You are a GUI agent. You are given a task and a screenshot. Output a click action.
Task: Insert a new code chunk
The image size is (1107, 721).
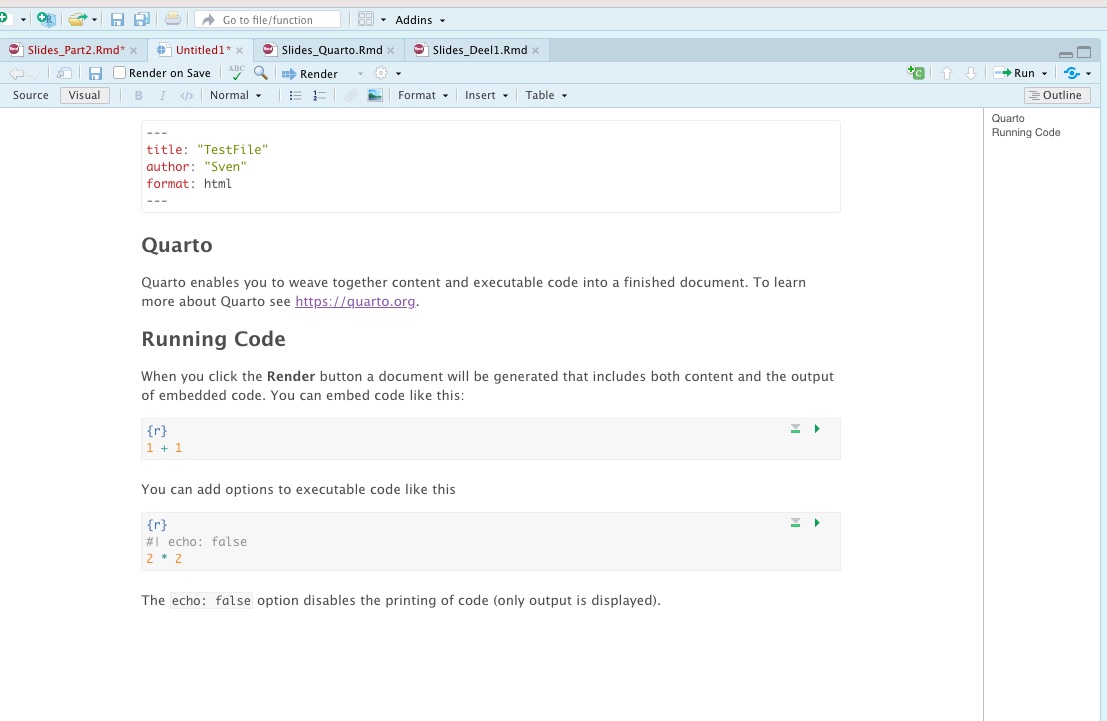(x=916, y=73)
